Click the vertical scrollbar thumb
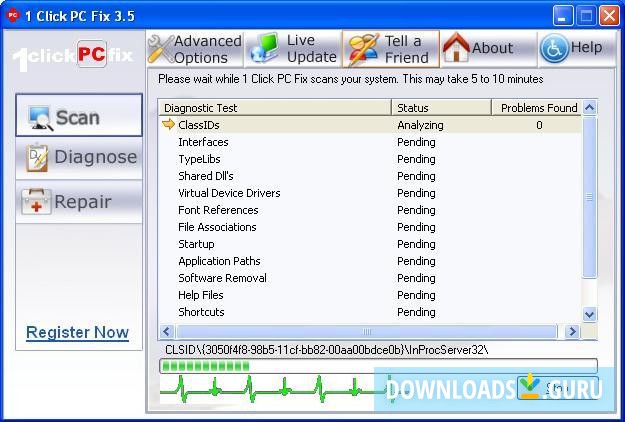The height and width of the screenshot is (422, 625). point(589,197)
